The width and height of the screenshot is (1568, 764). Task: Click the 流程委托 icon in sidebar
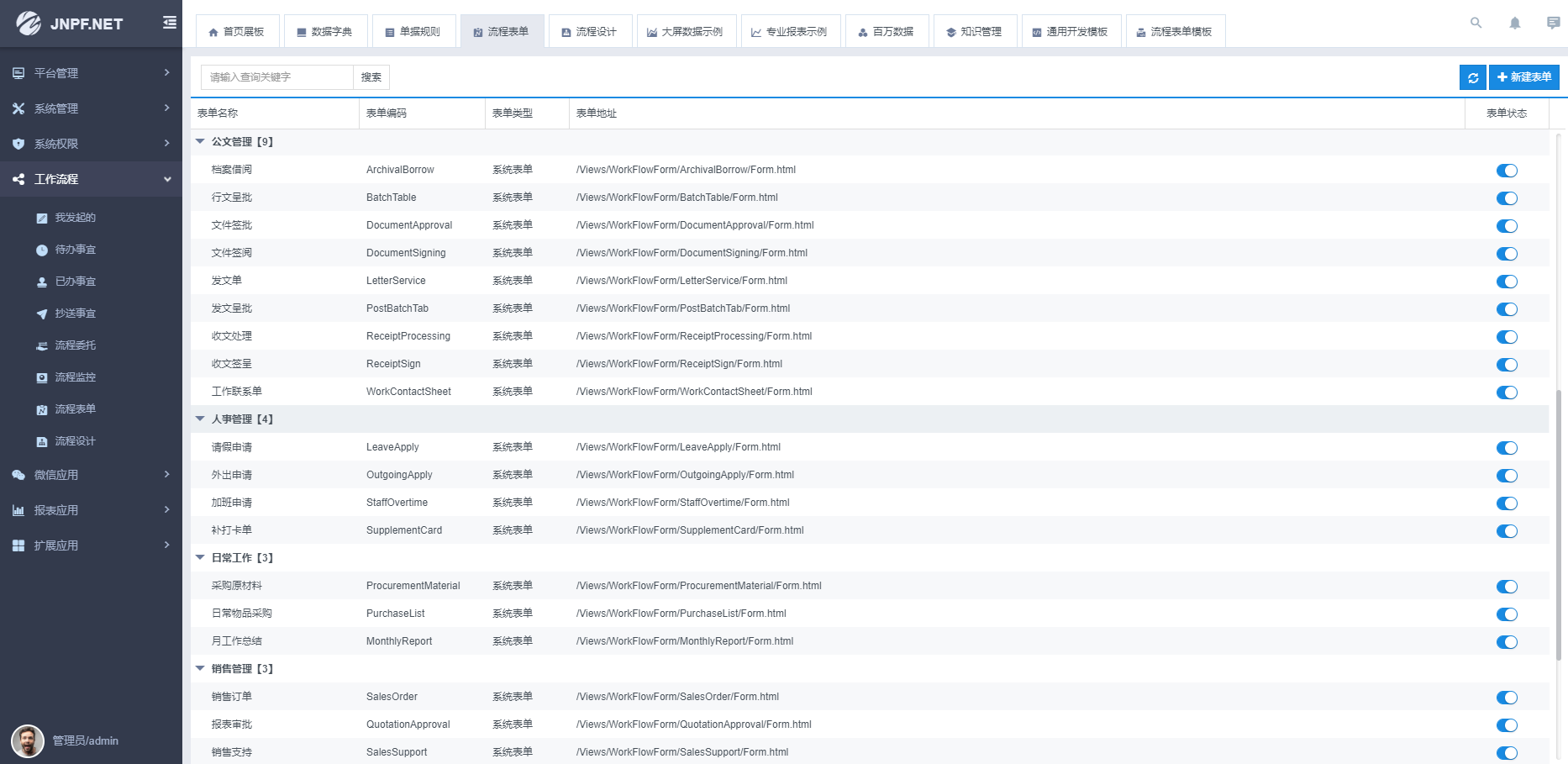[x=42, y=345]
